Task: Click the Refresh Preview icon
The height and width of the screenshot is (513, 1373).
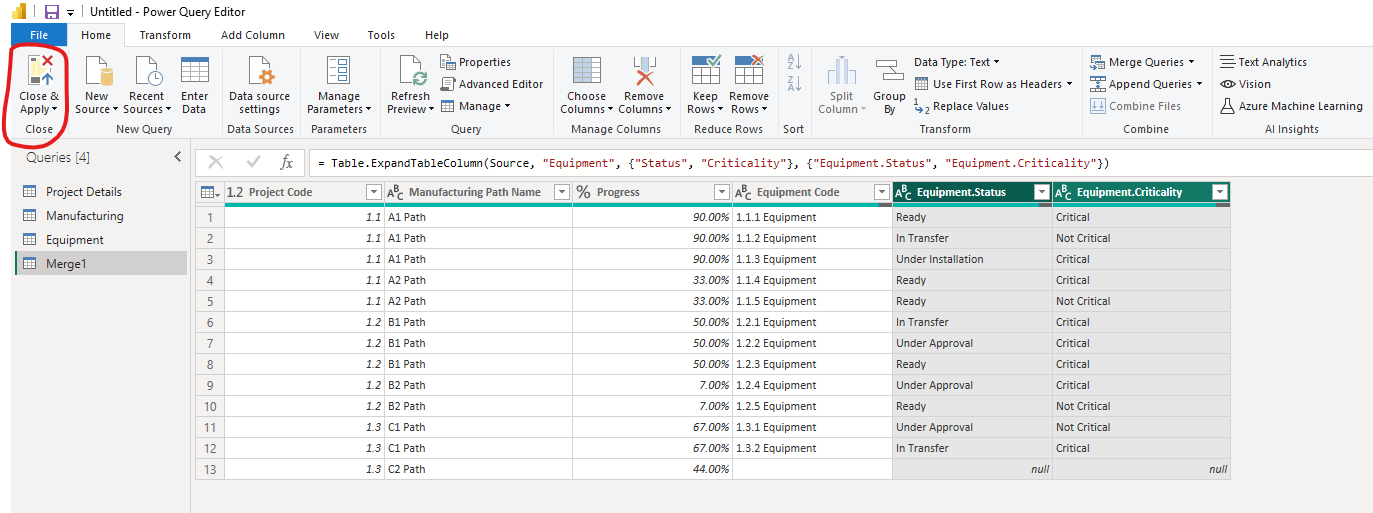Action: pyautogui.click(x=412, y=72)
